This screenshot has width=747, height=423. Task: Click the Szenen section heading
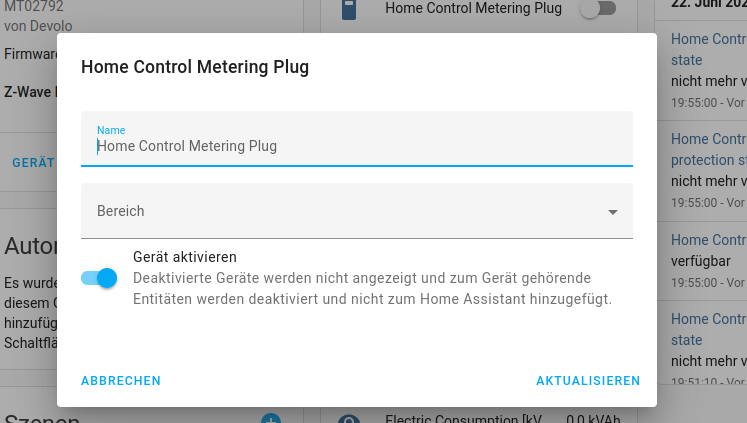click(x=42, y=418)
